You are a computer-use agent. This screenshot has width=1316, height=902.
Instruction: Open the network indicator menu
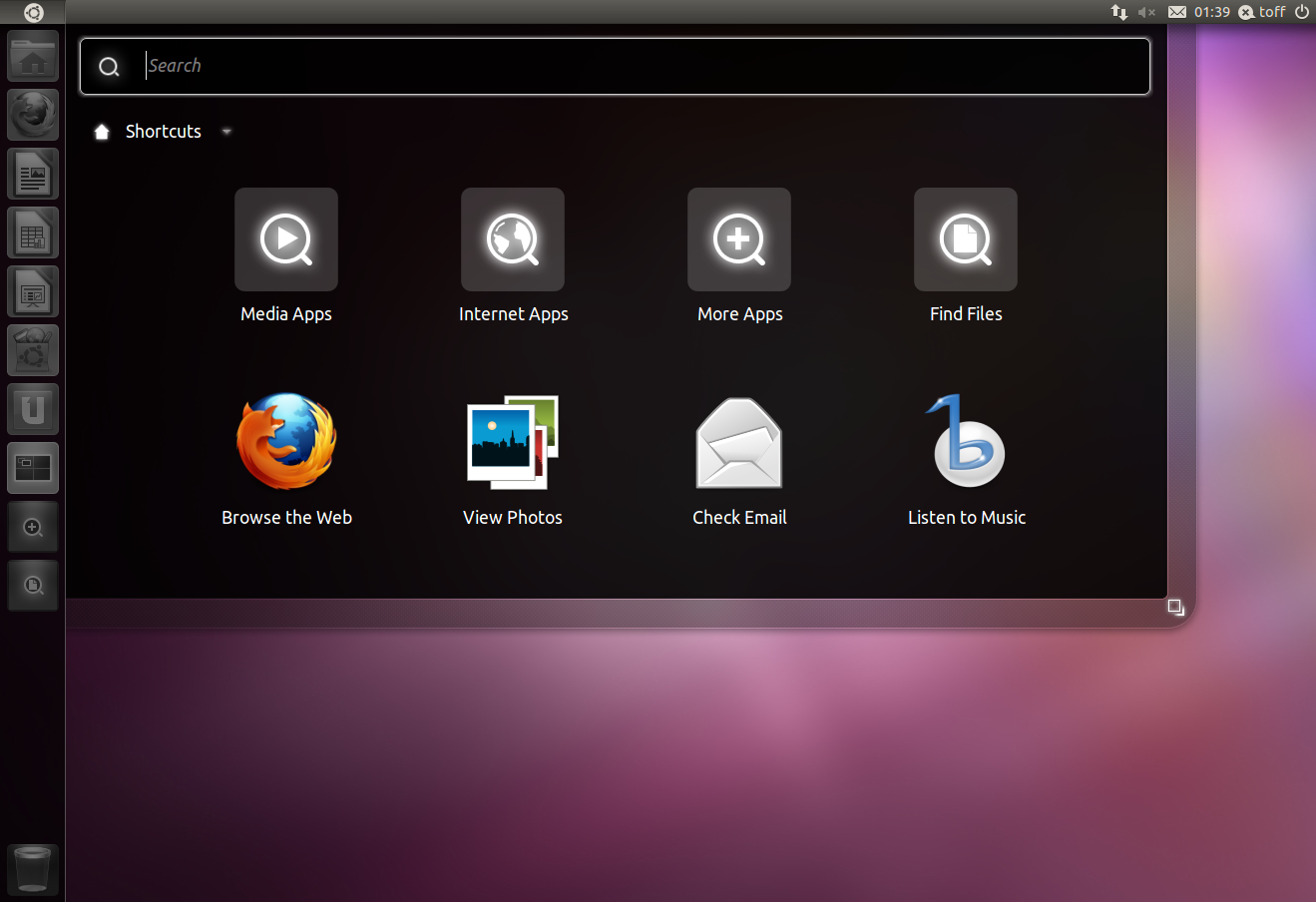[1118, 12]
